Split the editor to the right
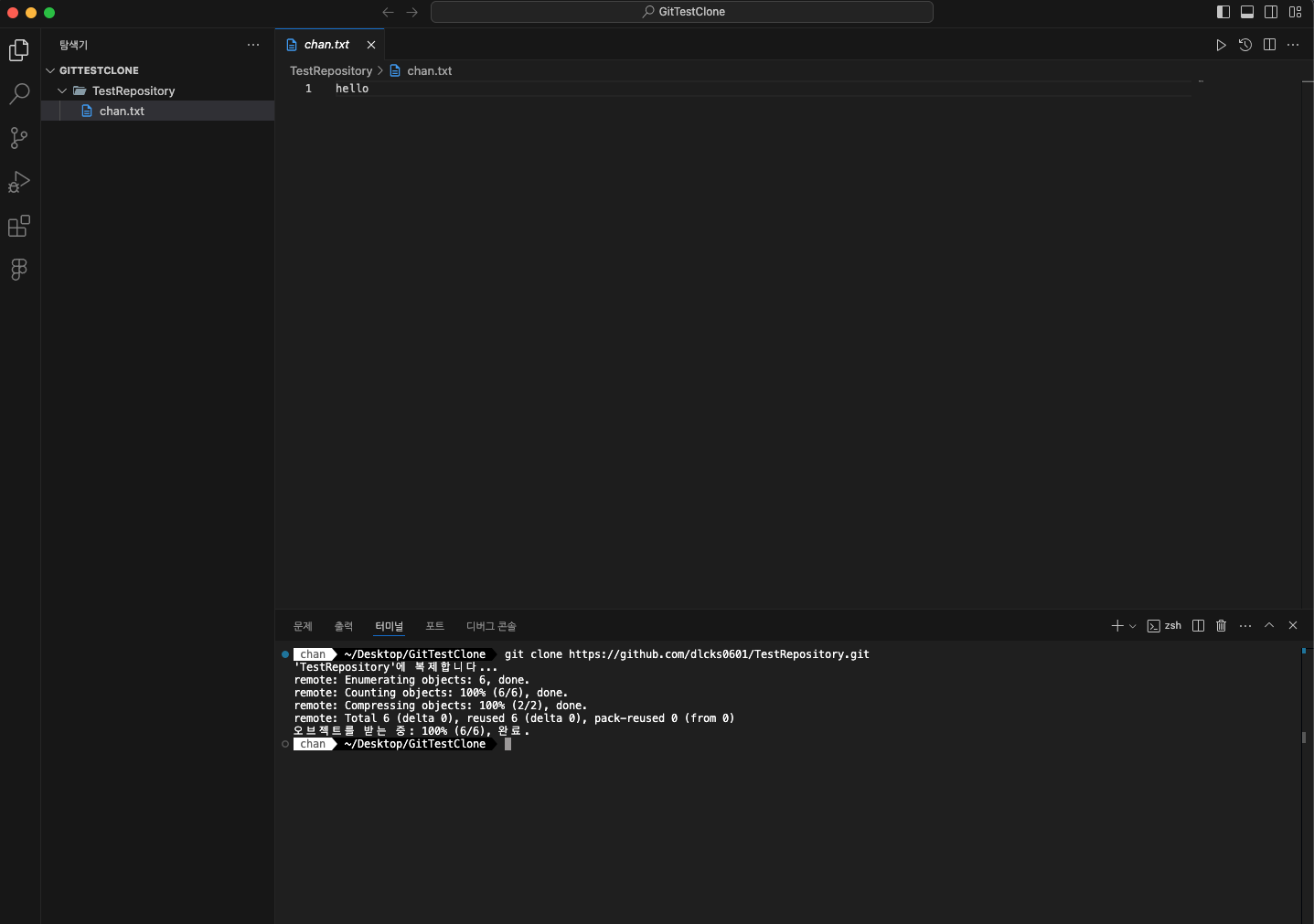 click(1270, 45)
